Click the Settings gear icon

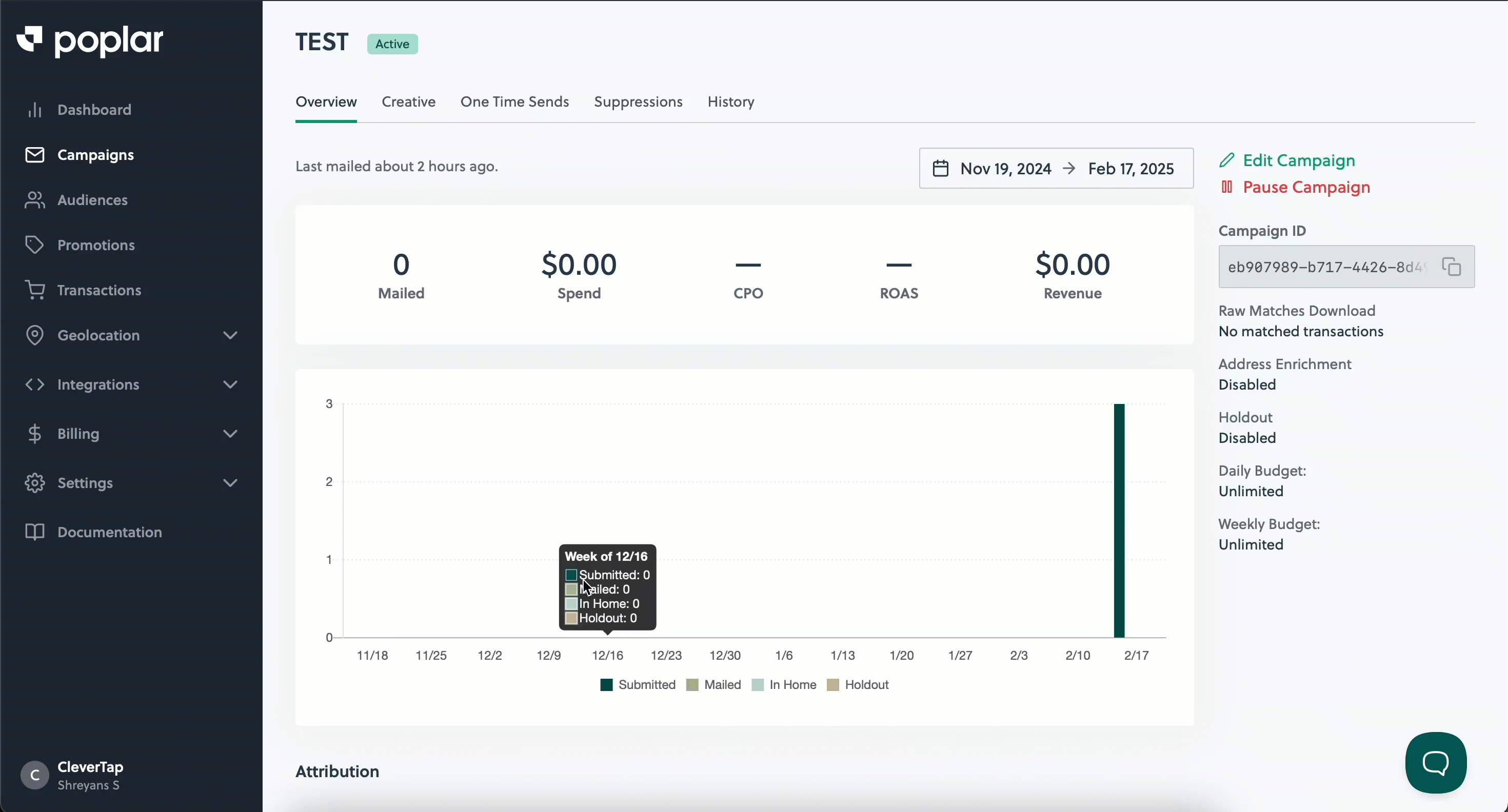[34, 482]
